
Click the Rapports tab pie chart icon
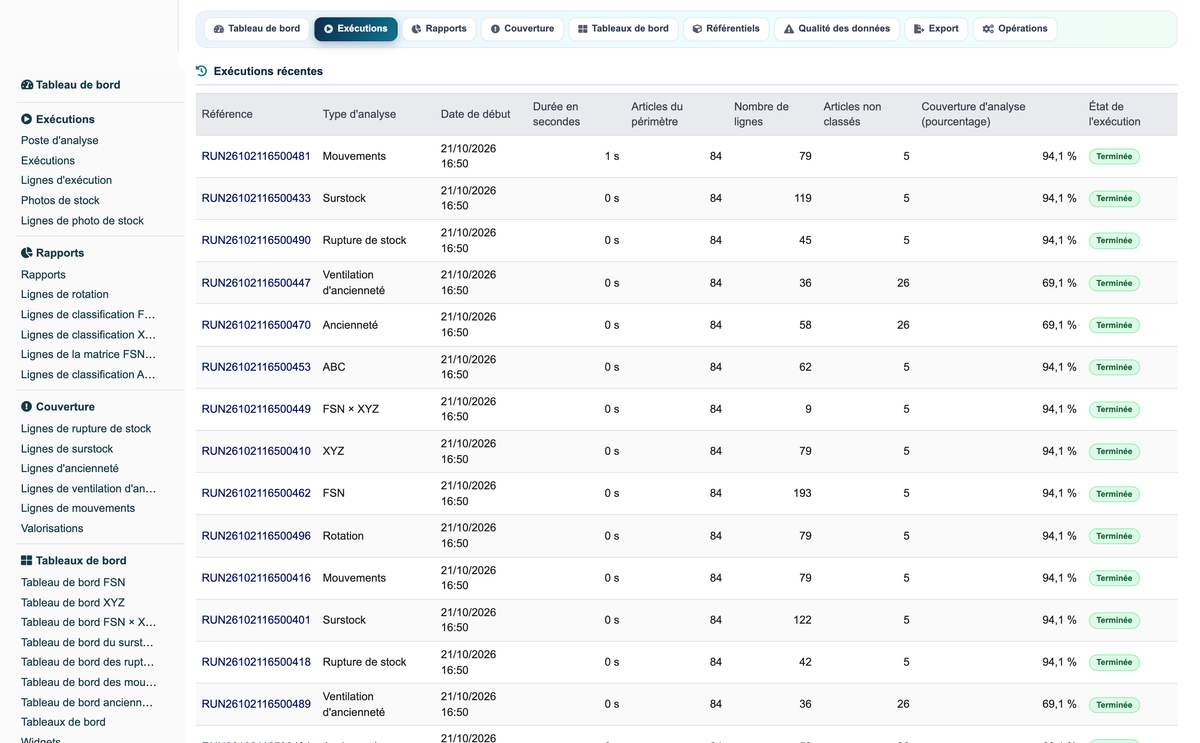tap(416, 29)
